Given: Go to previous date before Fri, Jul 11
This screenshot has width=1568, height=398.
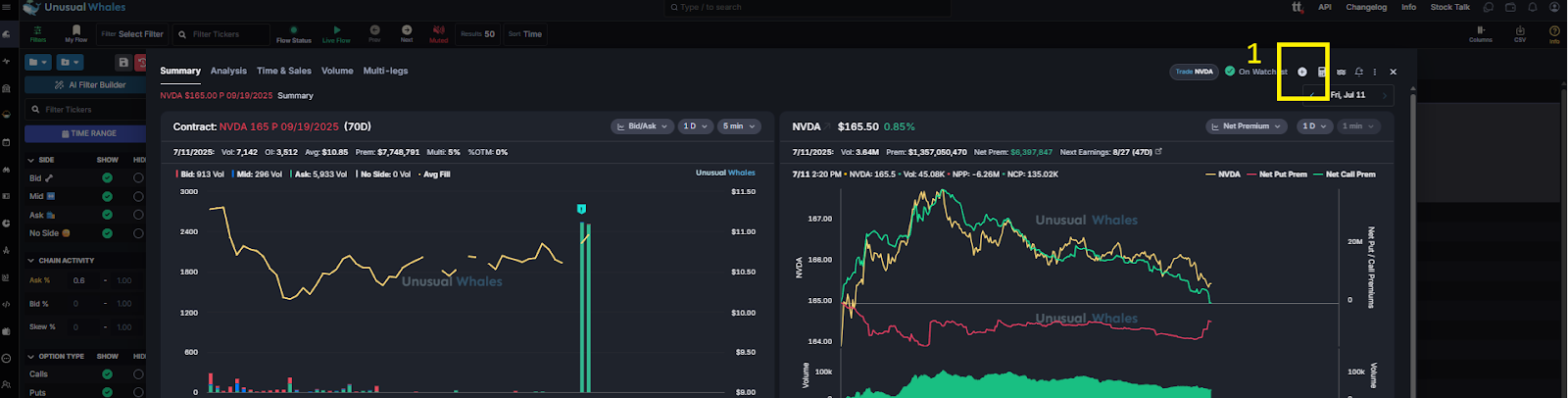Looking at the screenshot, I should [1312, 95].
